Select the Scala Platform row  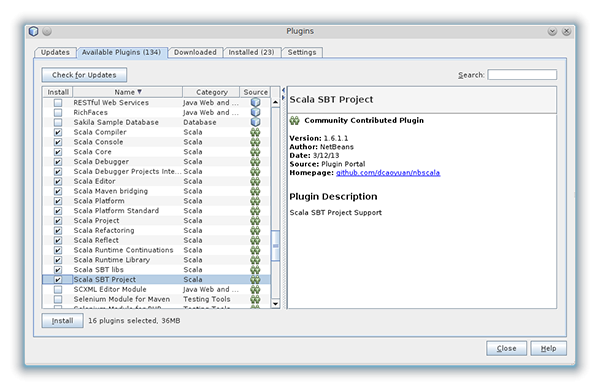pos(156,201)
